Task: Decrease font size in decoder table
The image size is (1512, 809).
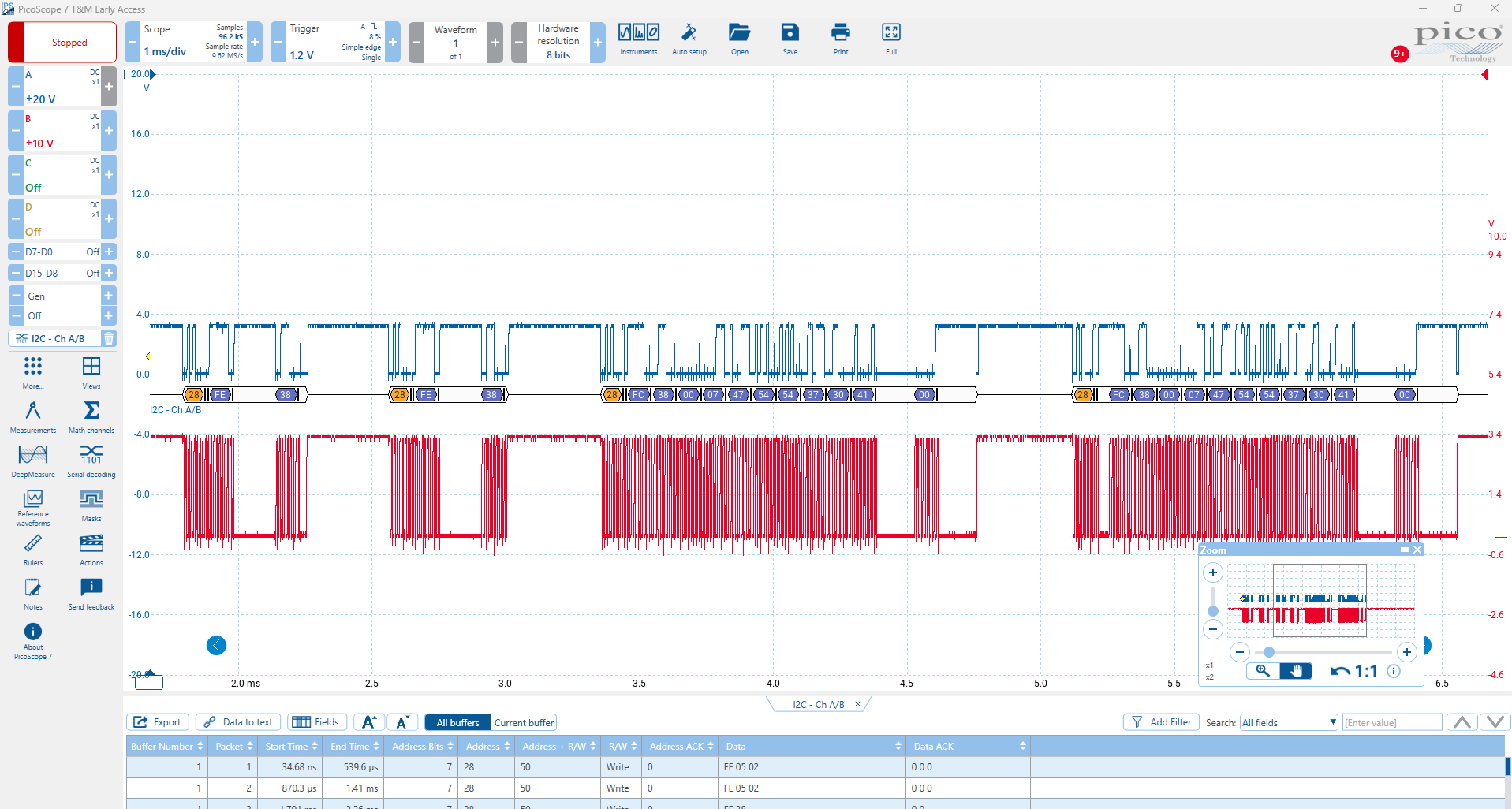Action: tap(402, 722)
